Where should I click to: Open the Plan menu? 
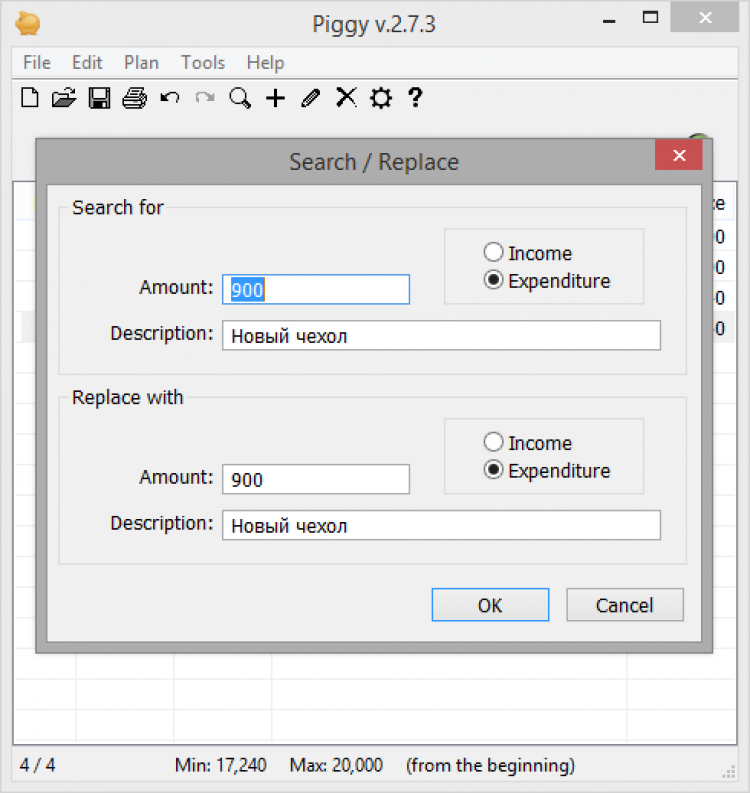tap(141, 63)
